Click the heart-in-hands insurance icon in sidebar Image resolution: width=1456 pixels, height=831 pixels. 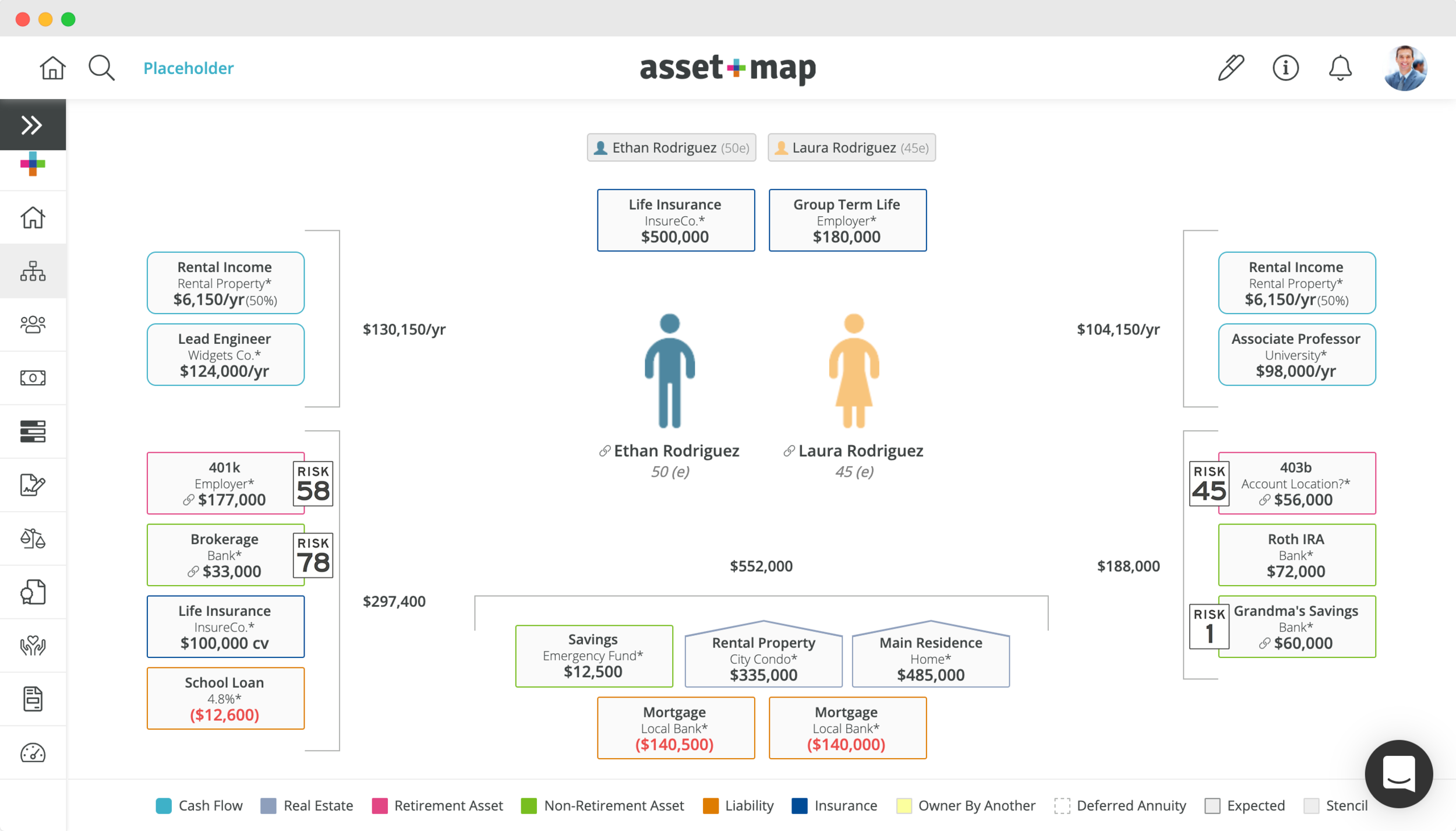[x=33, y=645]
